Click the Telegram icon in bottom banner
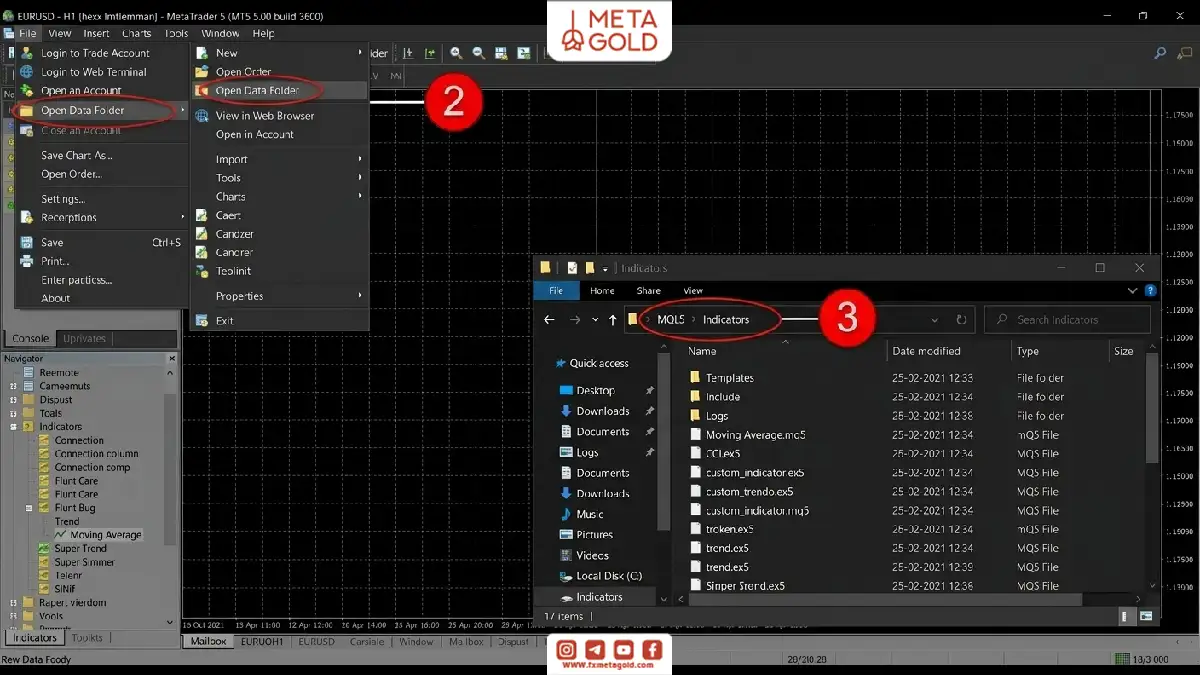 click(595, 650)
